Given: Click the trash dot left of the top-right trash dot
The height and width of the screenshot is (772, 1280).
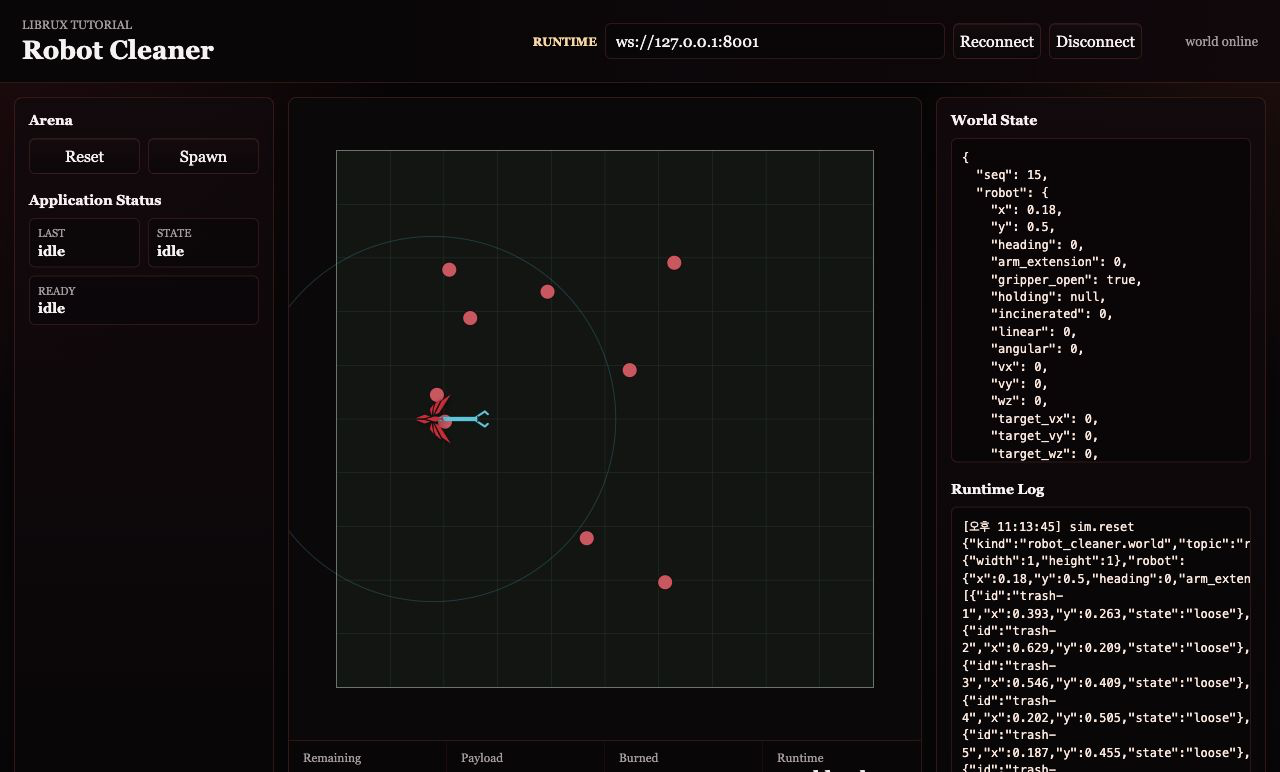Looking at the screenshot, I should point(547,292).
